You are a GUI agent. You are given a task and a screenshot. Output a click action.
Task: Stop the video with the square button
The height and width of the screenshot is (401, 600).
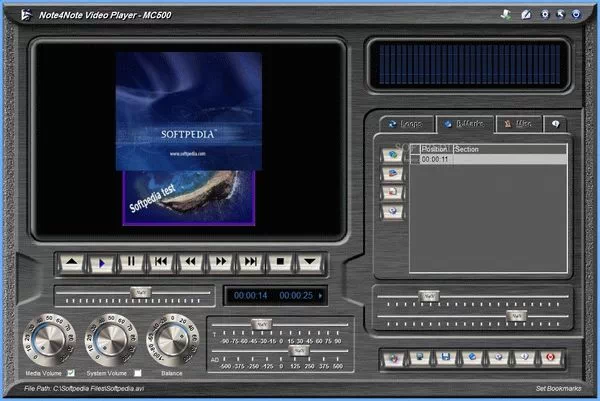pyautogui.click(x=281, y=262)
